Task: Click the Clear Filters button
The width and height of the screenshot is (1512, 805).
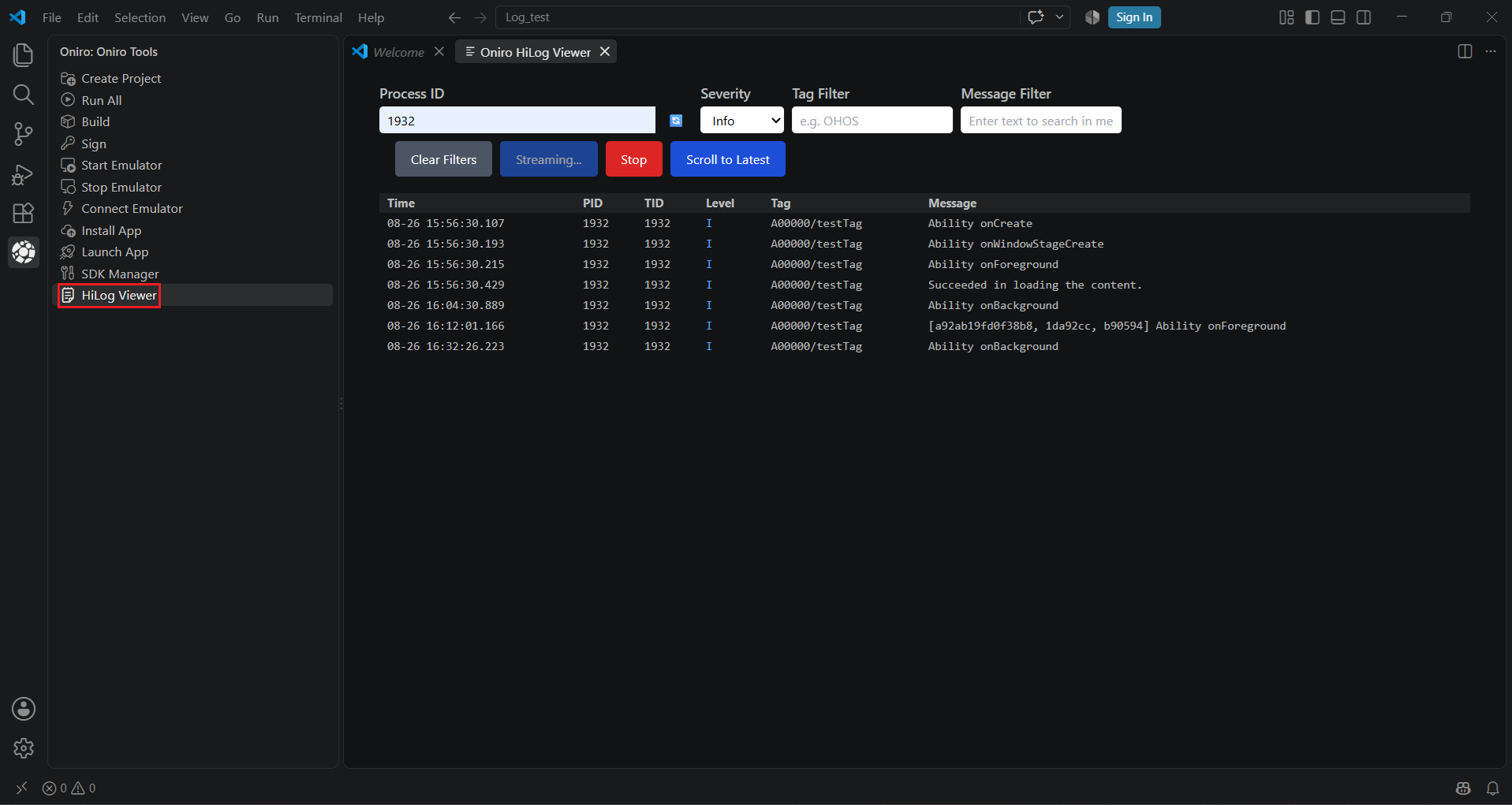Action: (x=443, y=159)
